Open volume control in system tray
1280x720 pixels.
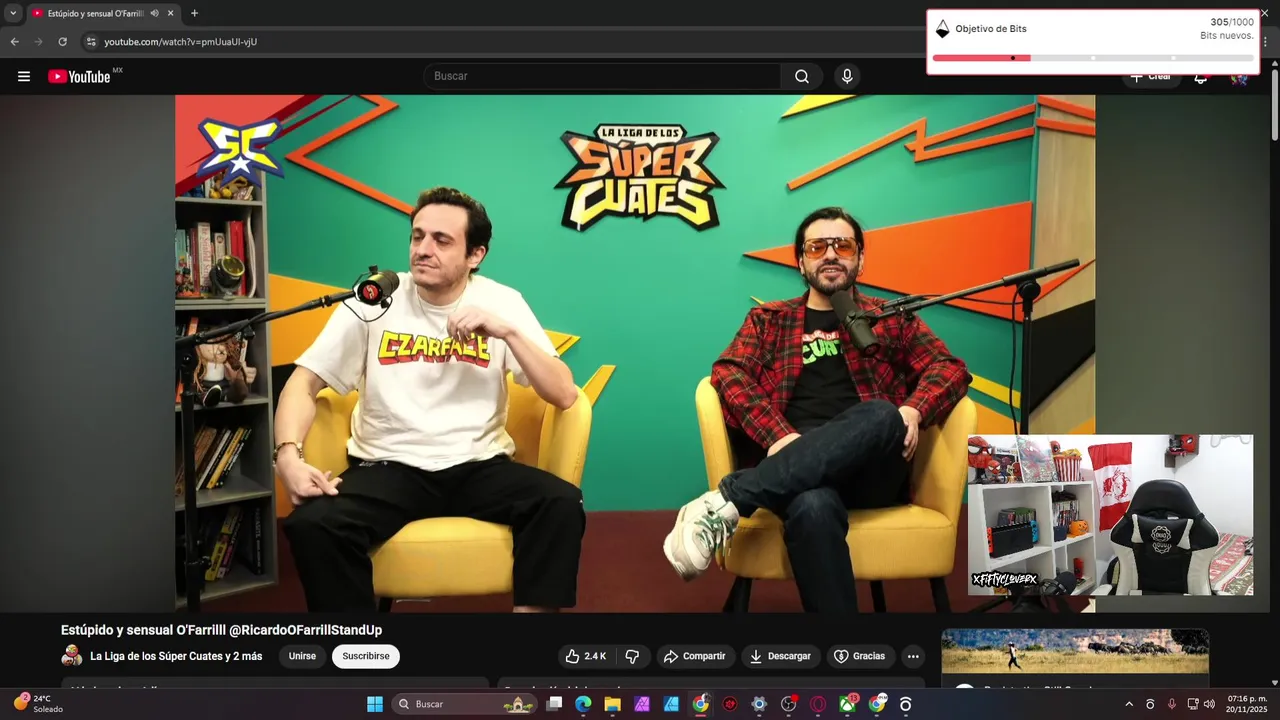click(1209, 704)
